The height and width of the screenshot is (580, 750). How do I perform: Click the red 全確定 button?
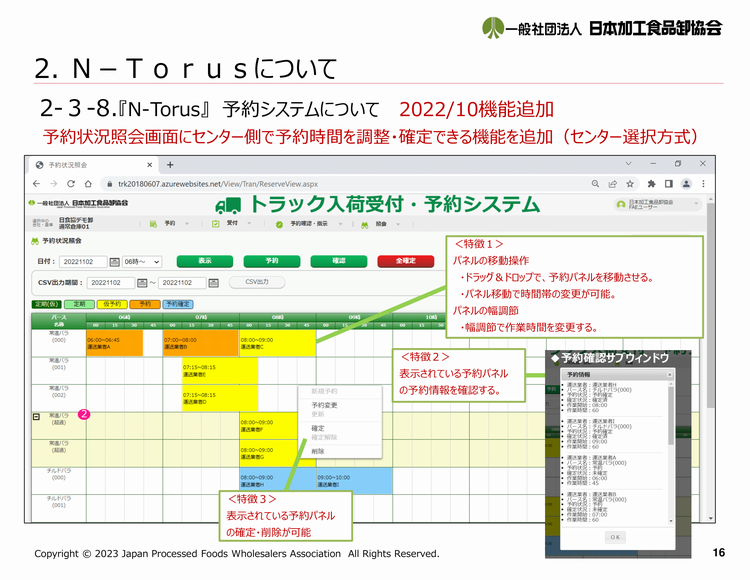406,261
